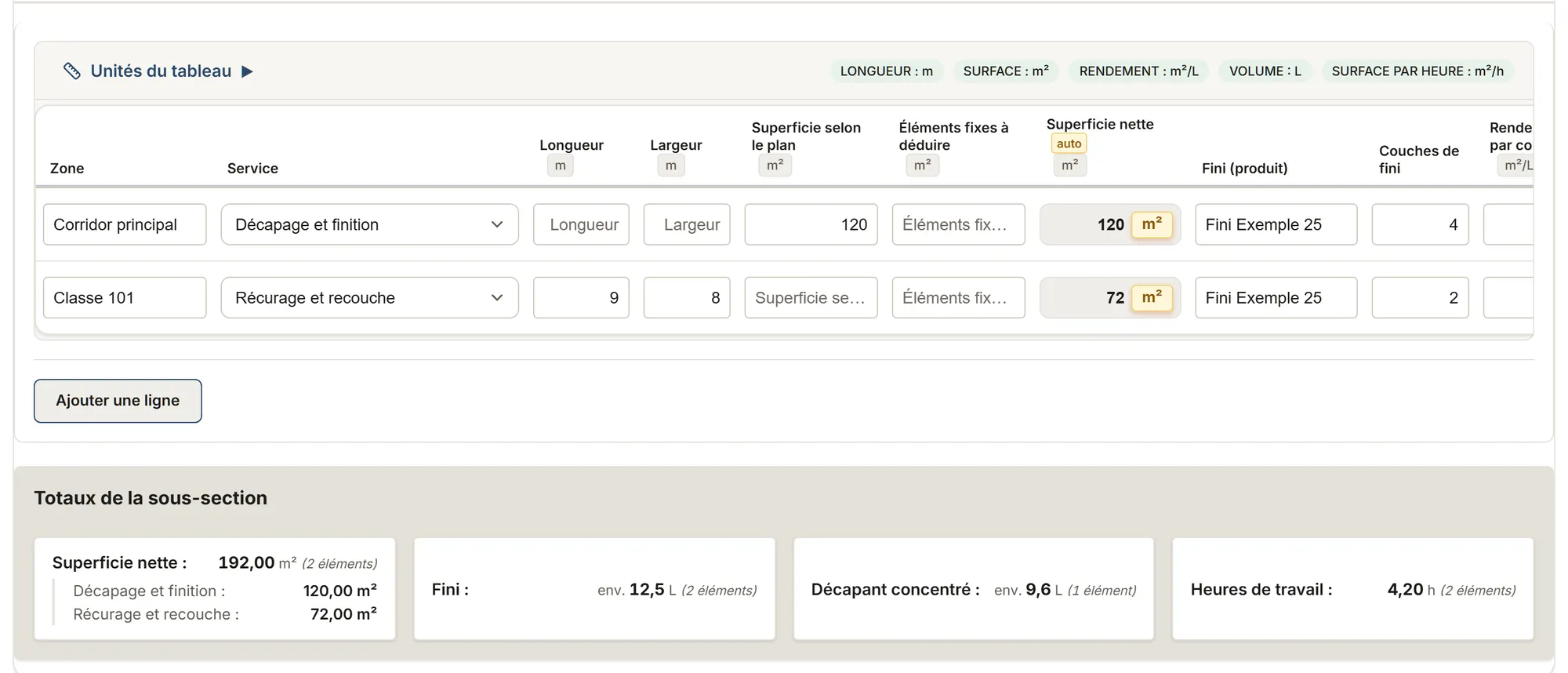The width and height of the screenshot is (1568, 673).
Task: Focus the empty Largeur field for Corridor principal
Action: point(687,224)
